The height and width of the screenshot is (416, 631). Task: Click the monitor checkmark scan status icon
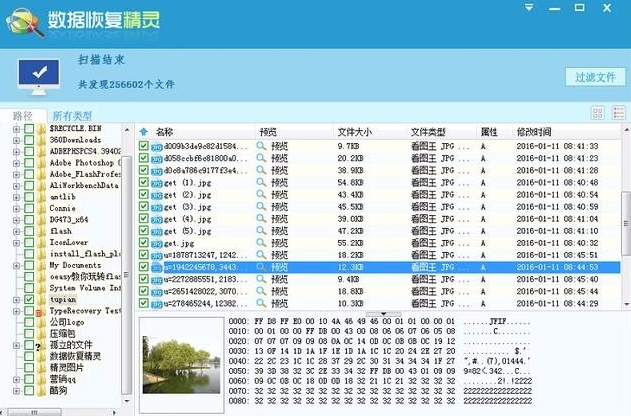pos(38,72)
